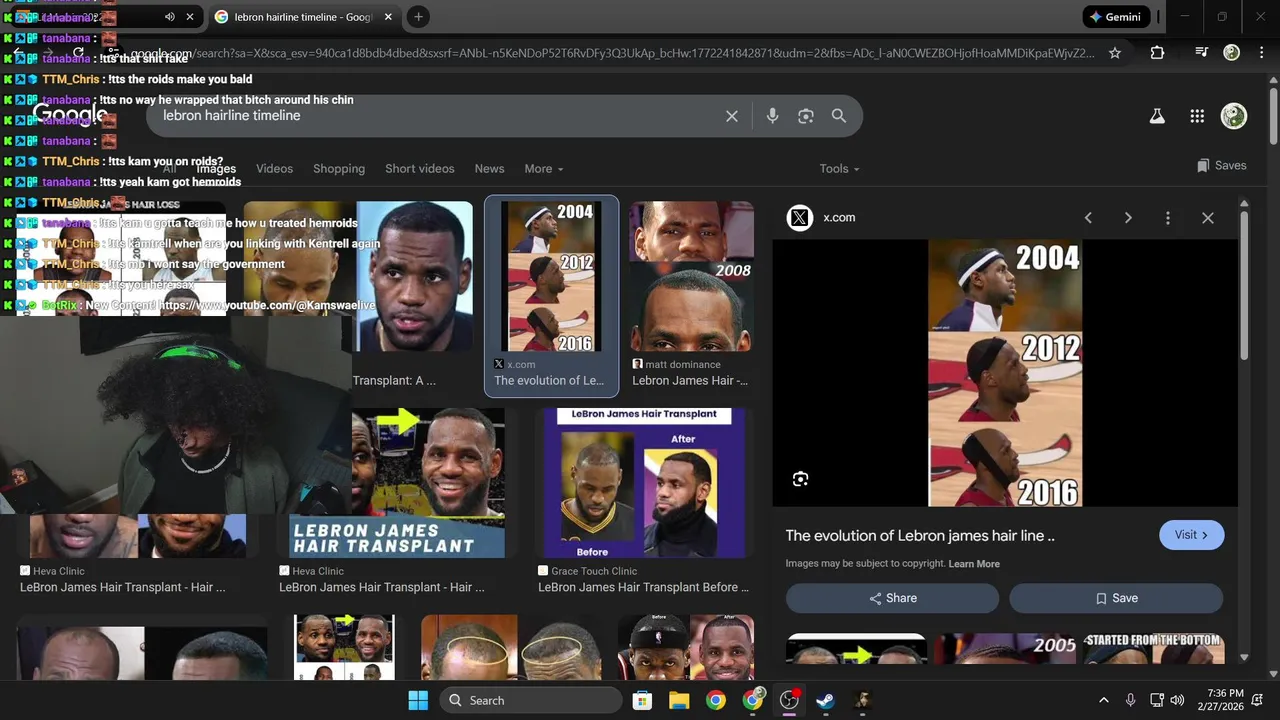Expand the Tools dropdown
The height and width of the screenshot is (720, 1280).
tap(839, 169)
